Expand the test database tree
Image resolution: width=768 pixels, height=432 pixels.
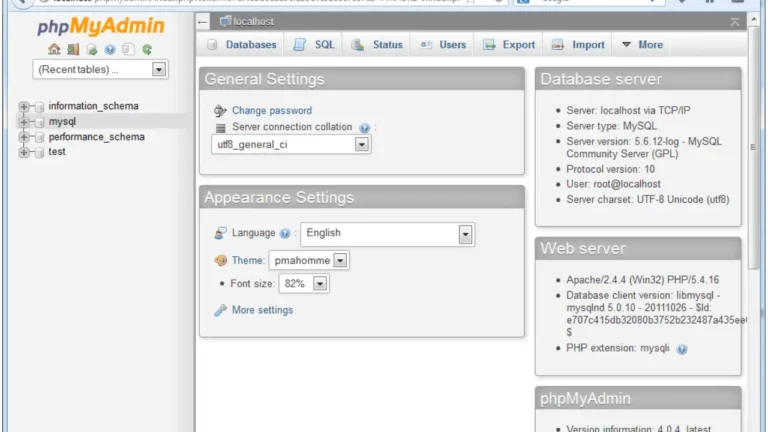pyautogui.click(x=24, y=152)
